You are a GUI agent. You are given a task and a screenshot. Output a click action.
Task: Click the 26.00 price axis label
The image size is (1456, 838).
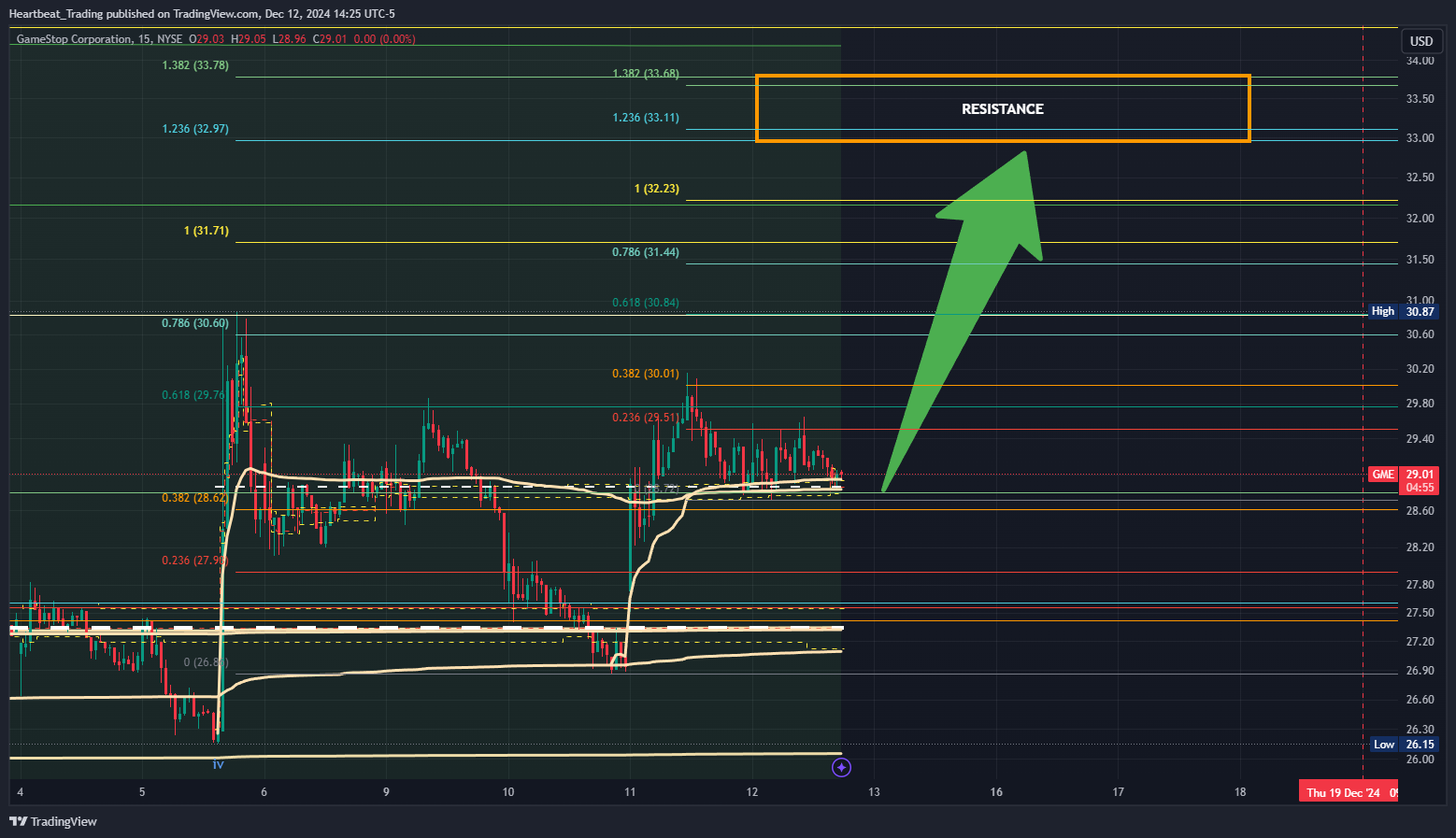(1420, 760)
